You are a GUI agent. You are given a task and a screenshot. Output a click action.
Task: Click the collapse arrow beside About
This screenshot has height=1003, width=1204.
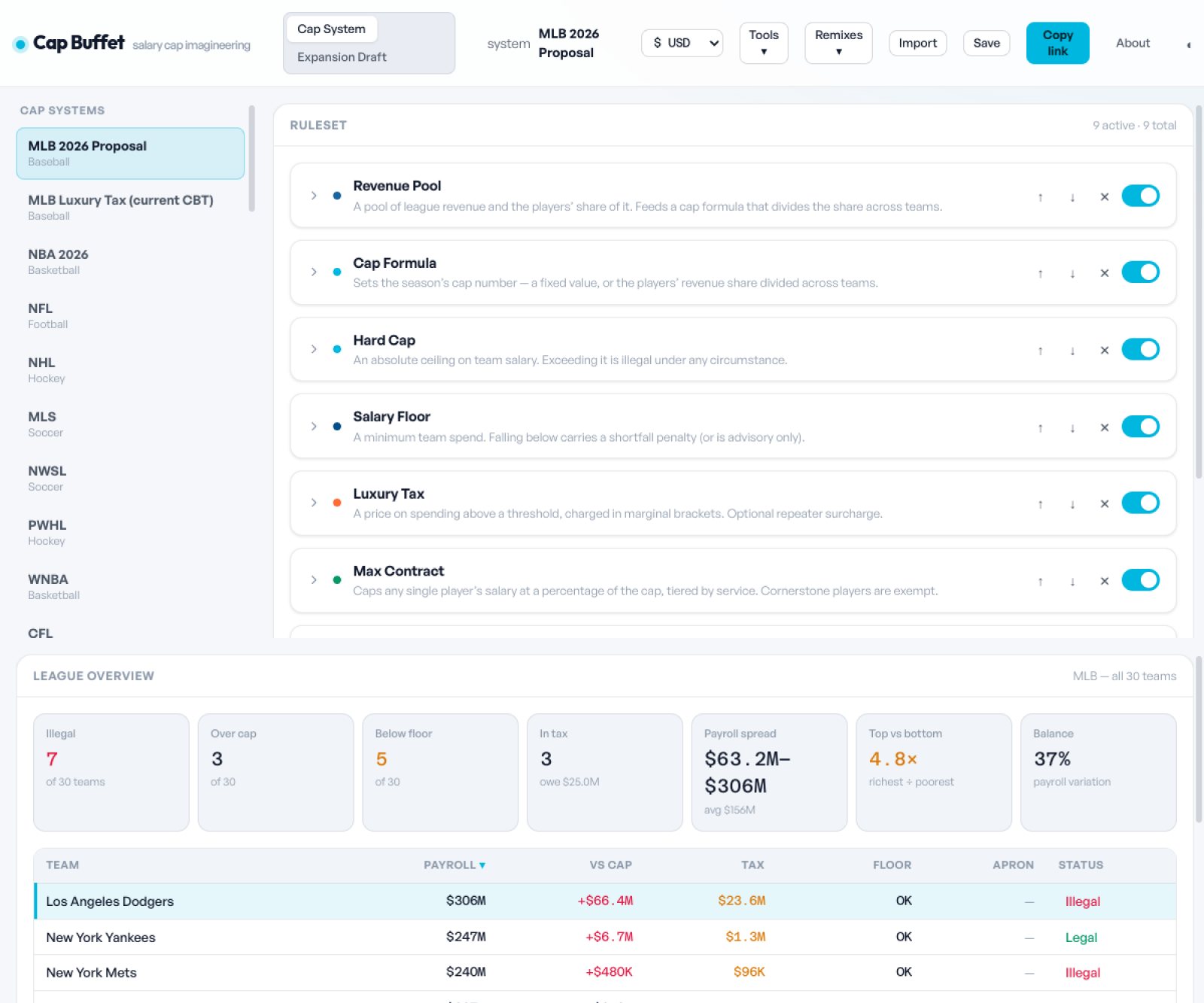(x=1188, y=45)
